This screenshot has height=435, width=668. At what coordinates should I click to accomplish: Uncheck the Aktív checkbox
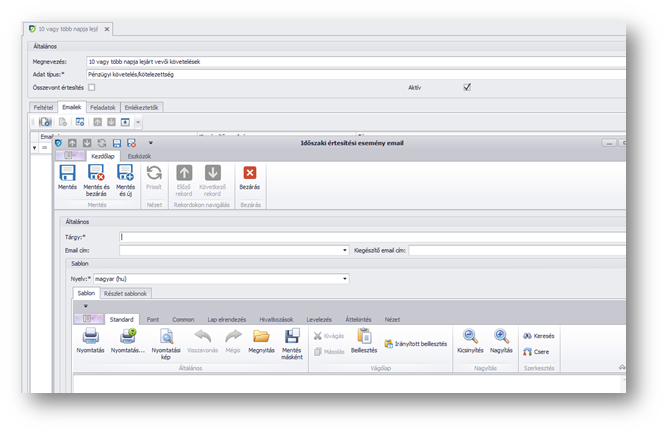coord(466,88)
